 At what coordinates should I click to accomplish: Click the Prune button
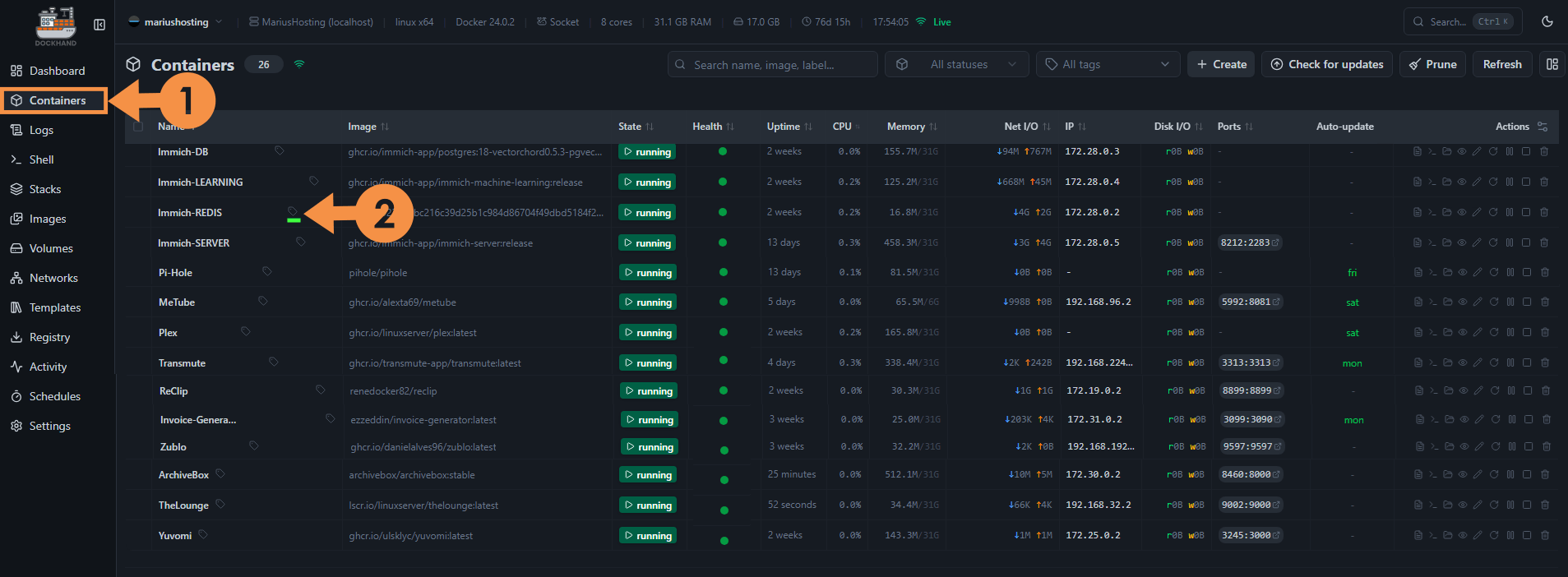1432,64
